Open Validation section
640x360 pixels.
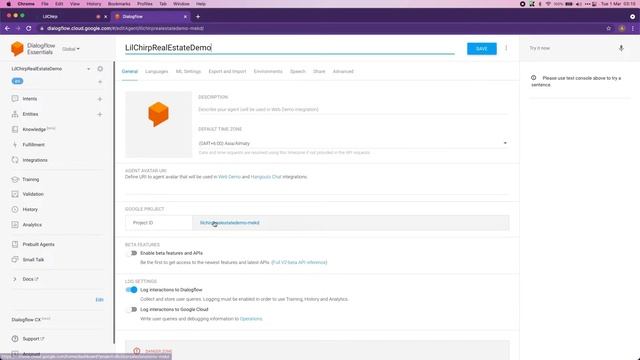(x=33, y=194)
